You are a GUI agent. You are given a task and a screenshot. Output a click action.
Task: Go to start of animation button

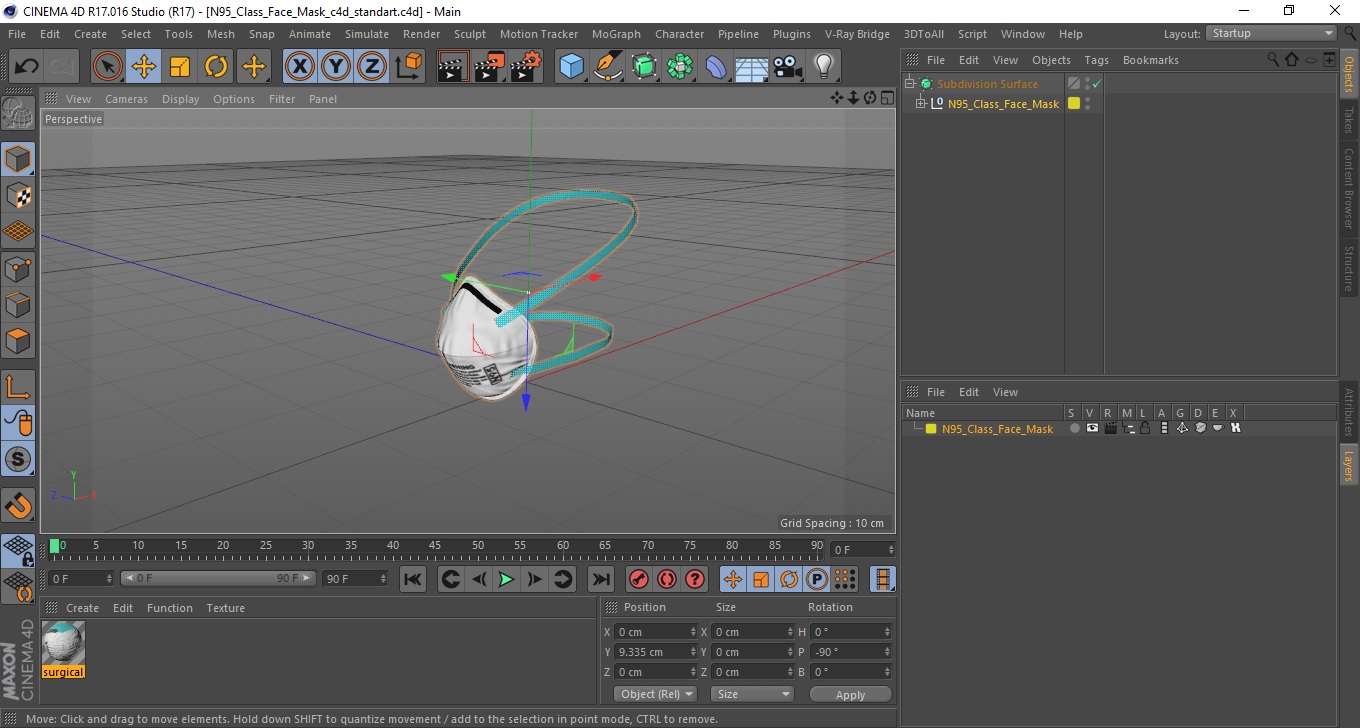[412, 579]
